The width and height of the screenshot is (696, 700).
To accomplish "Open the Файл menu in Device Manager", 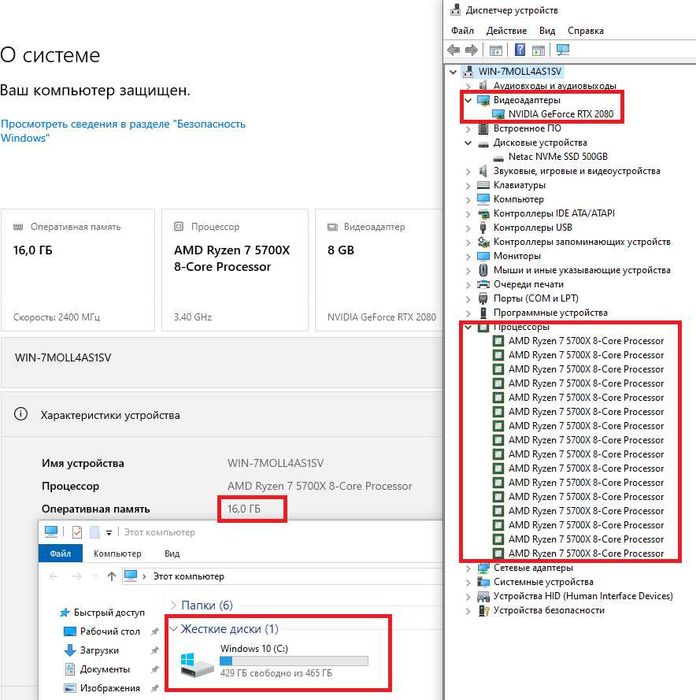I will (x=462, y=31).
